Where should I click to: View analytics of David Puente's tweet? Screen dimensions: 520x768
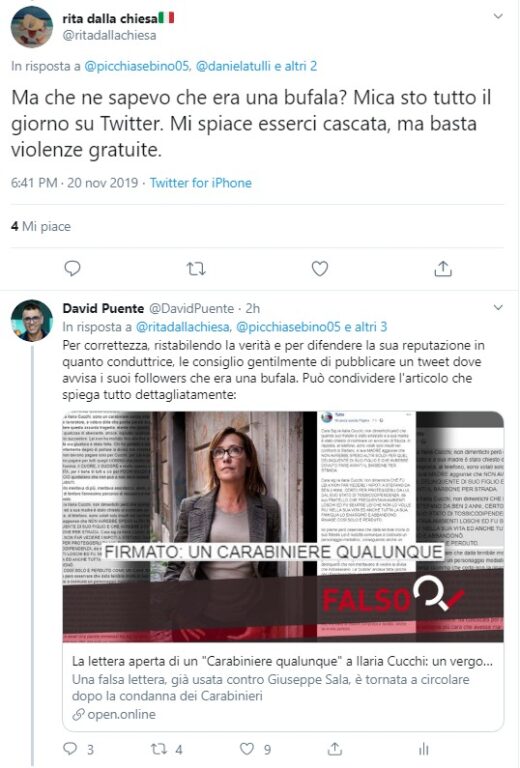pyautogui.click(x=424, y=749)
